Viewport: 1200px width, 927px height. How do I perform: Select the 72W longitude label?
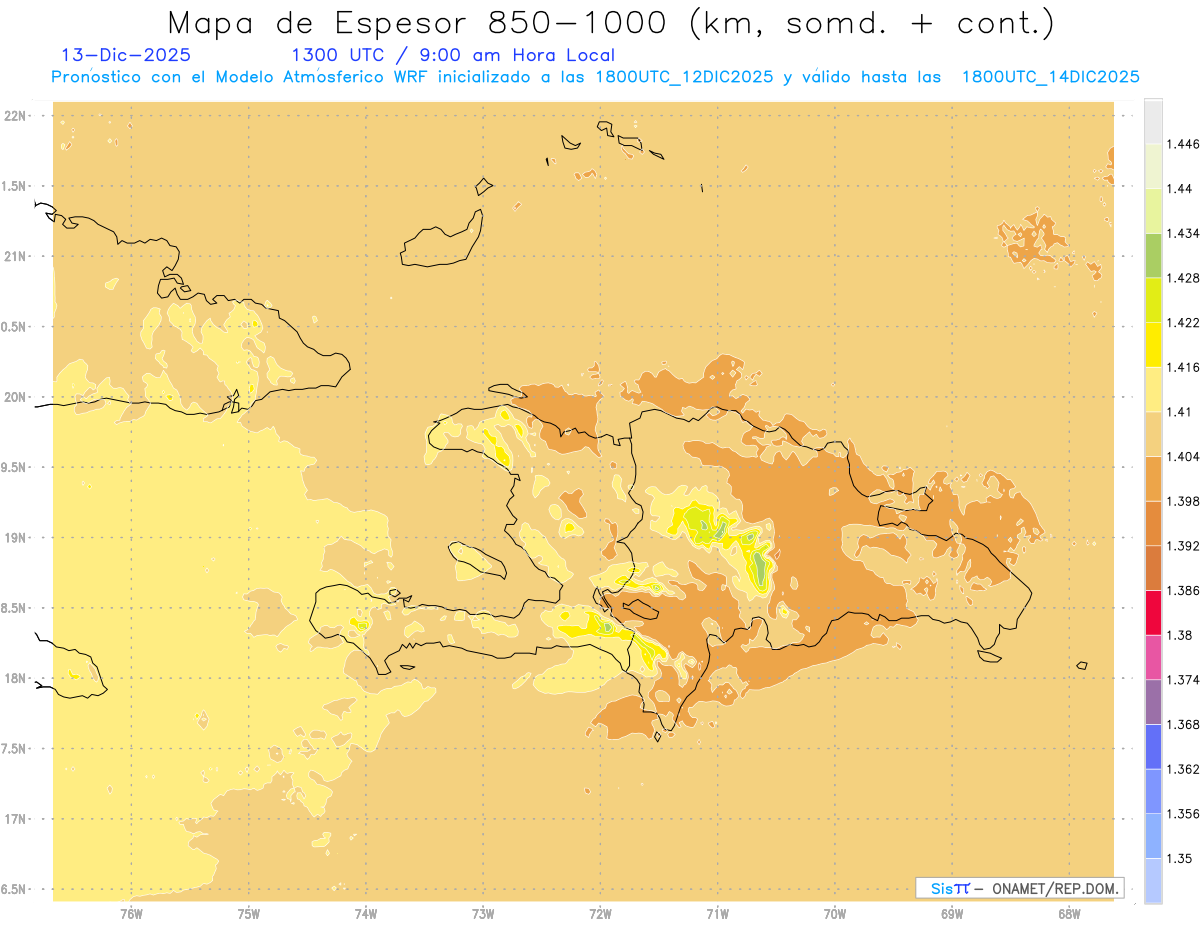(x=600, y=913)
